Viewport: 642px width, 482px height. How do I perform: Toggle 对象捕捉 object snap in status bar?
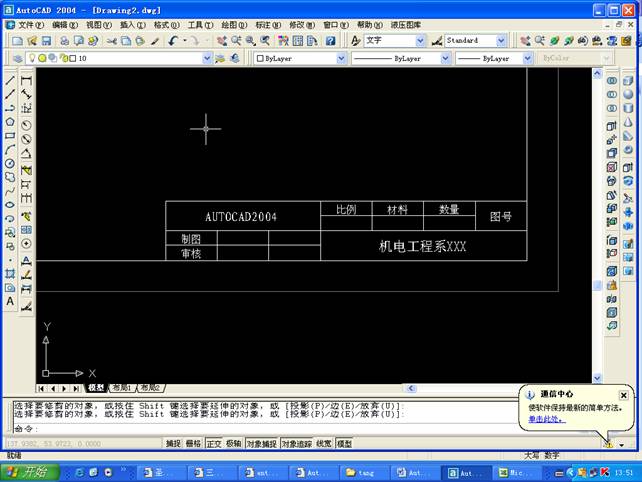click(x=262, y=444)
